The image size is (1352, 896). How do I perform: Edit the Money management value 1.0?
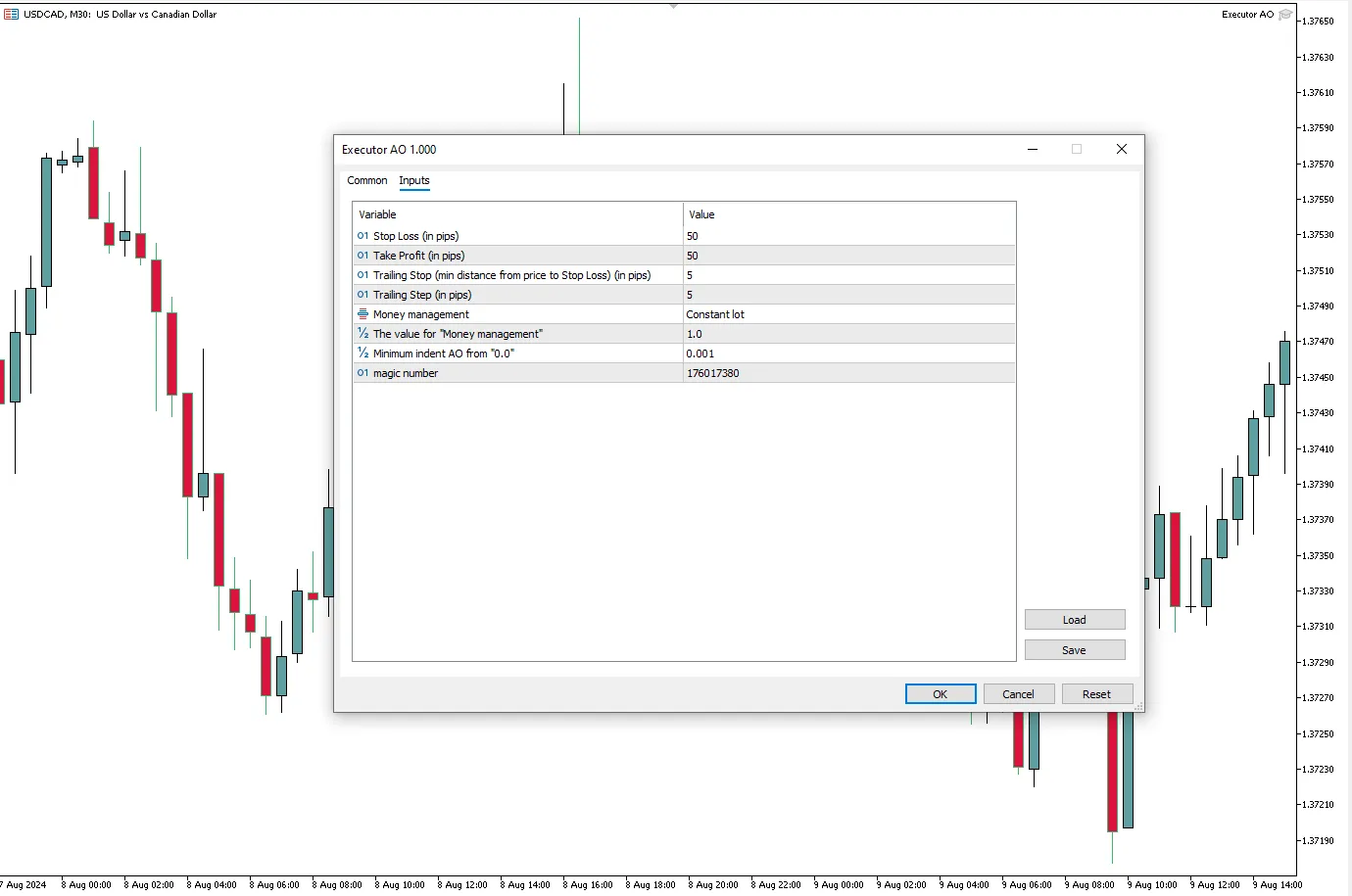click(849, 334)
